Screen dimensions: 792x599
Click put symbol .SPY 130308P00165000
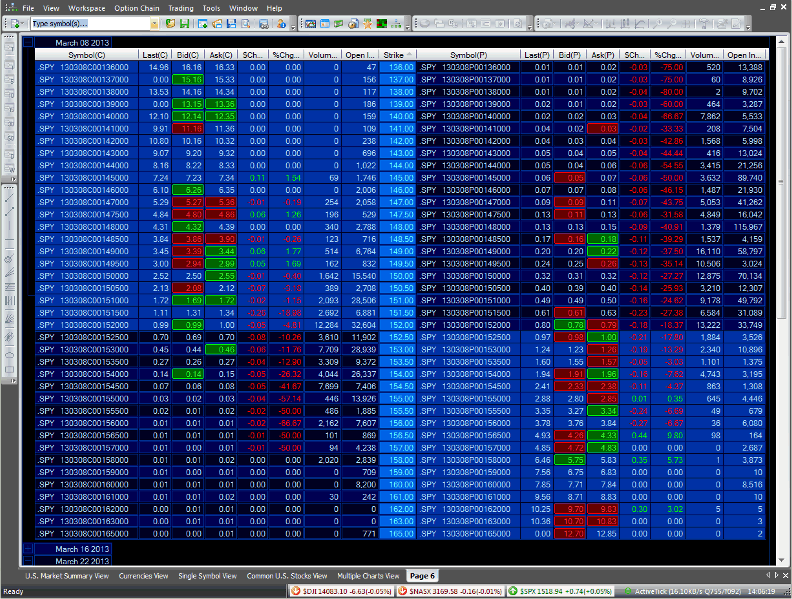[x=466, y=533]
